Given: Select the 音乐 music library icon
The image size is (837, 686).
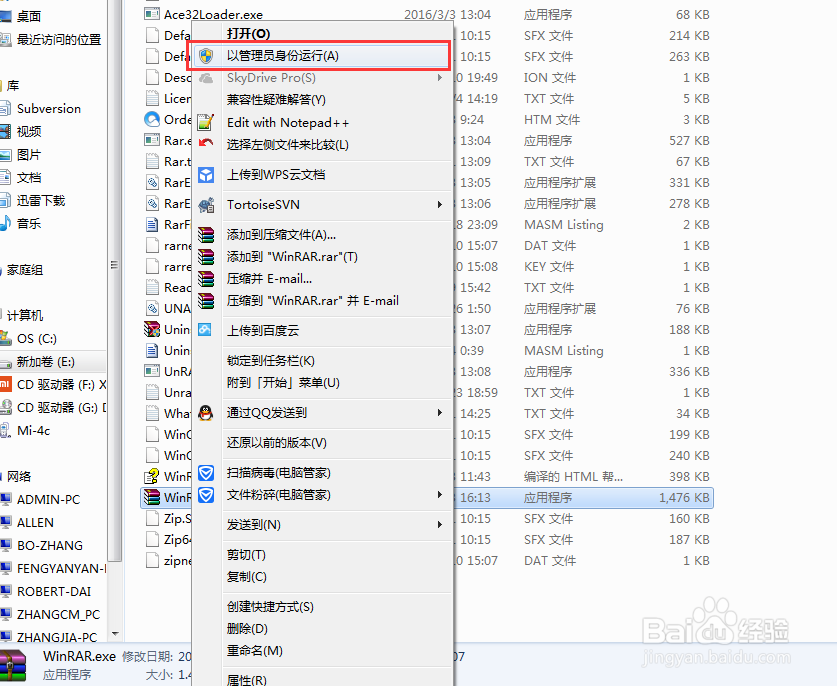Looking at the screenshot, I should click(x=5, y=223).
